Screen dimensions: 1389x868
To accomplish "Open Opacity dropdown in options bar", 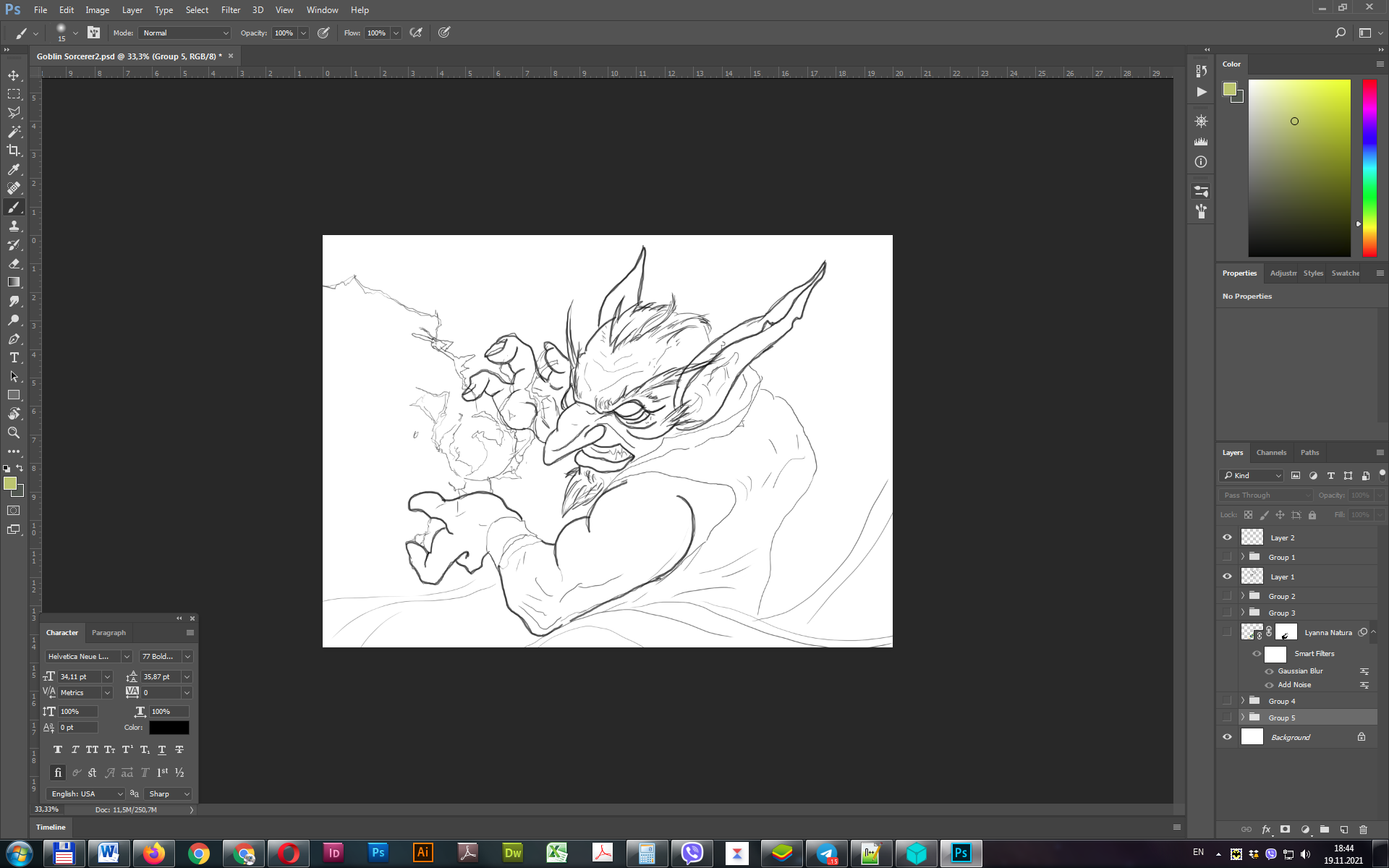I will pyautogui.click(x=304, y=33).
